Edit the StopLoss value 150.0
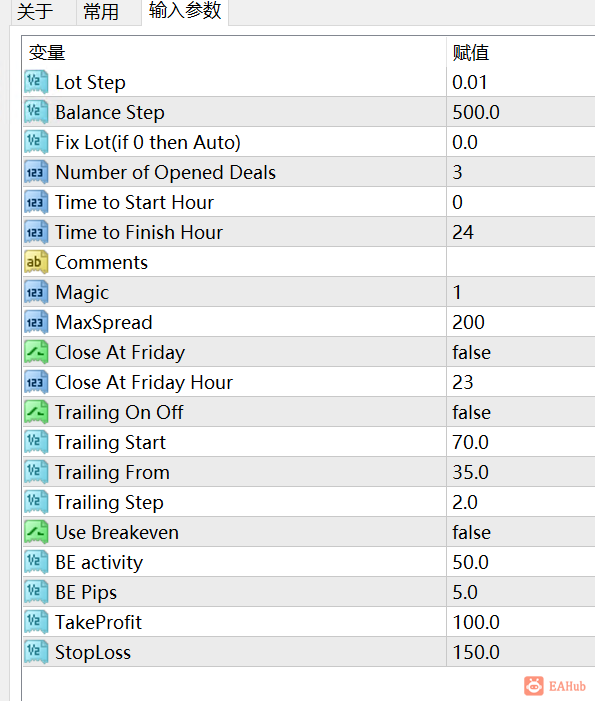This screenshot has height=701, width=595. point(521,652)
